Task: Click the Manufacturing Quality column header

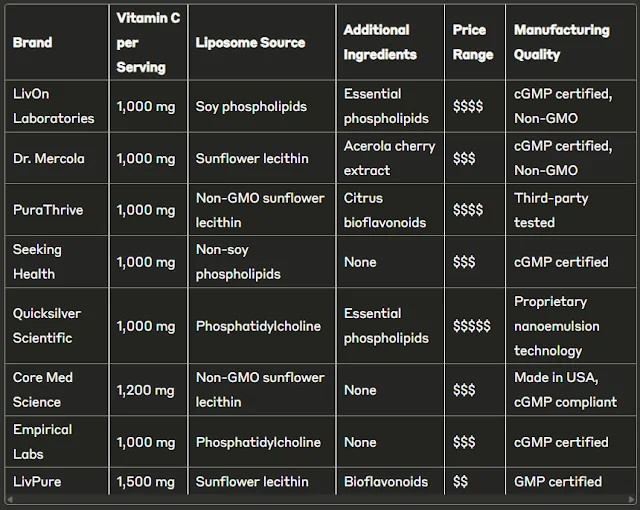Action: pos(571,42)
